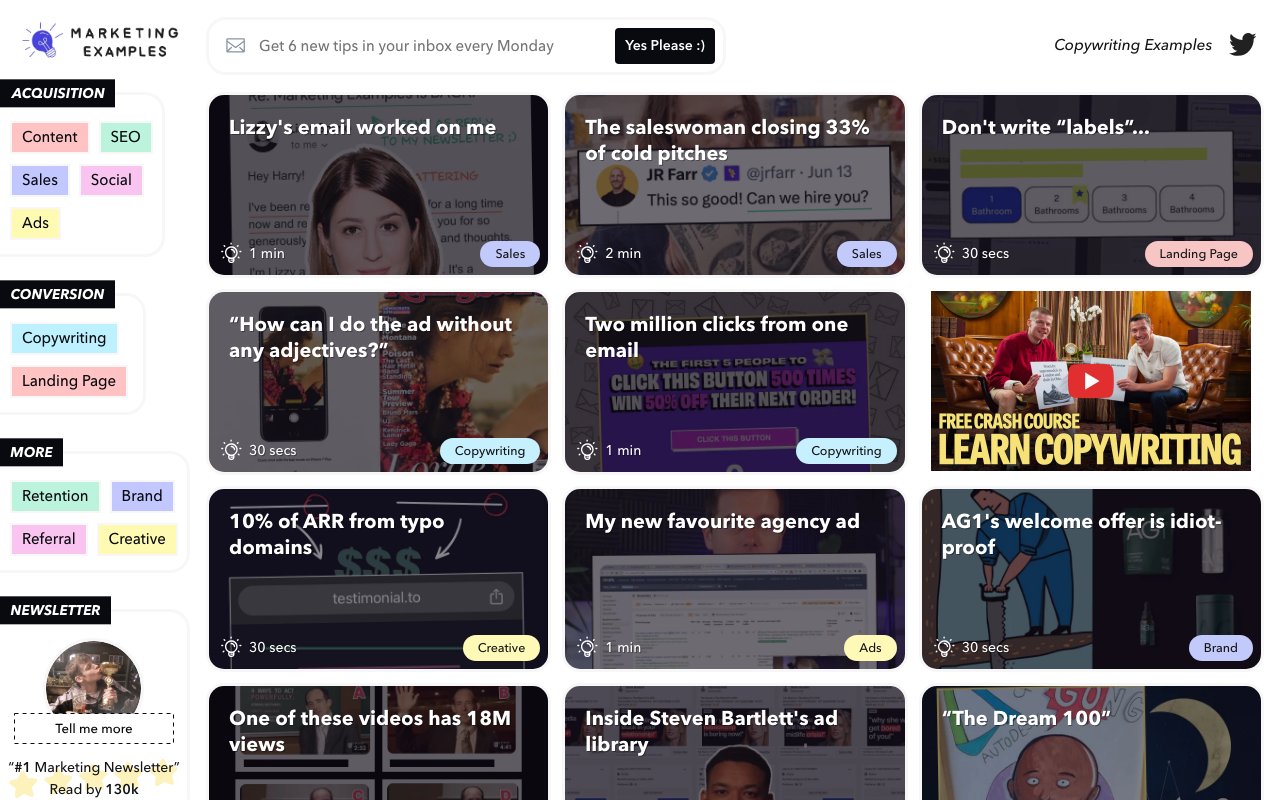This screenshot has height=800, width=1280.
Task: Choose the Copywriting filter in Conversion
Action: (64, 338)
